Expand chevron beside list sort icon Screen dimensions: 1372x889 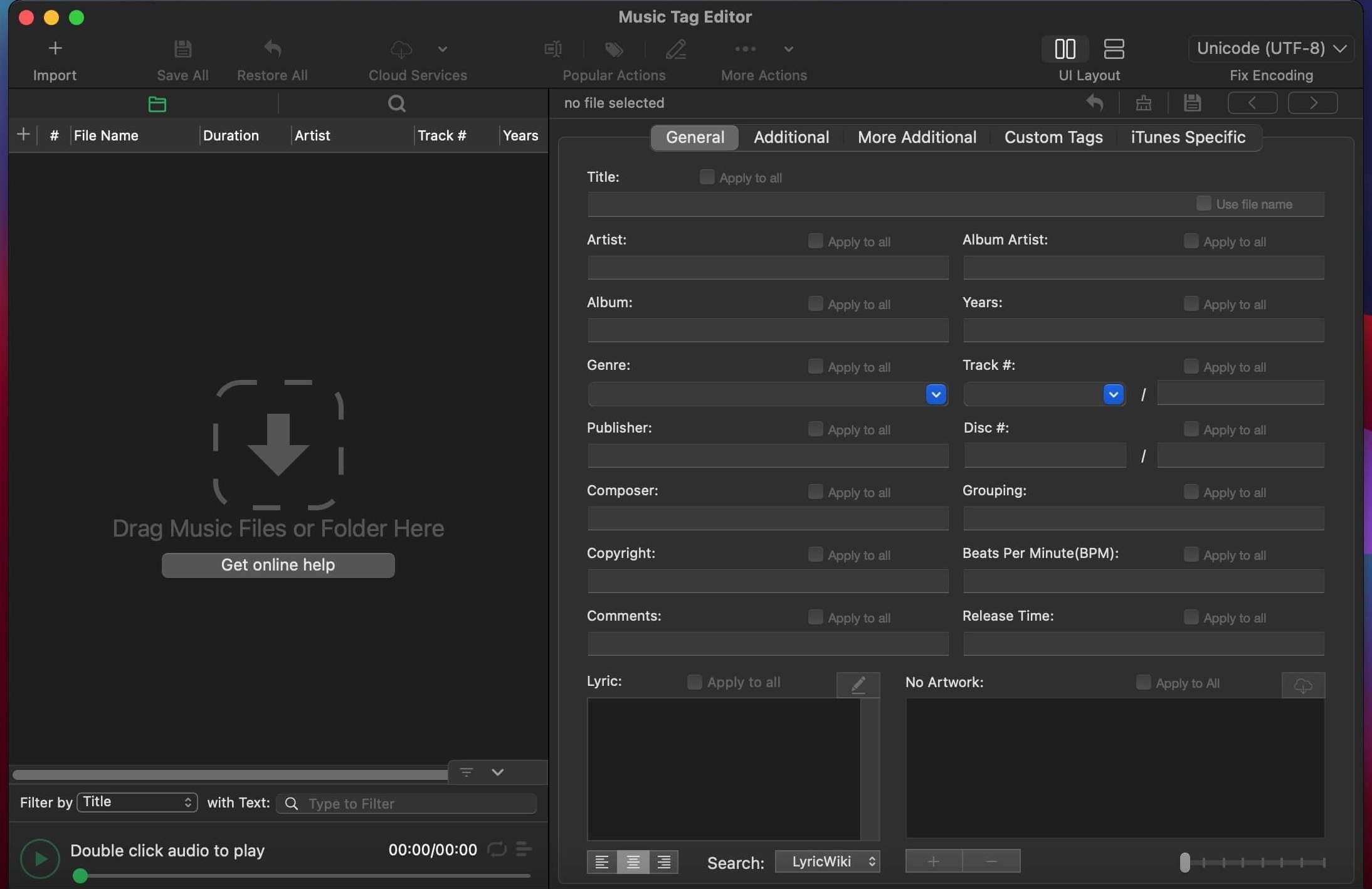click(x=498, y=772)
